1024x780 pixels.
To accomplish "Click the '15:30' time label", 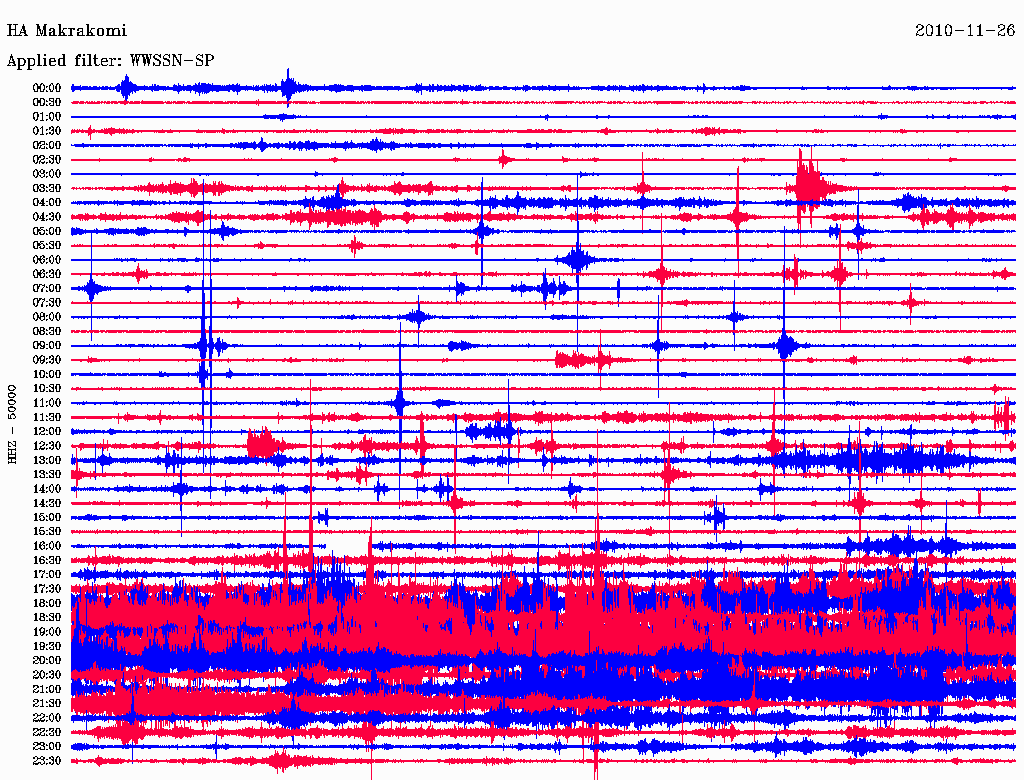I will [47, 531].
